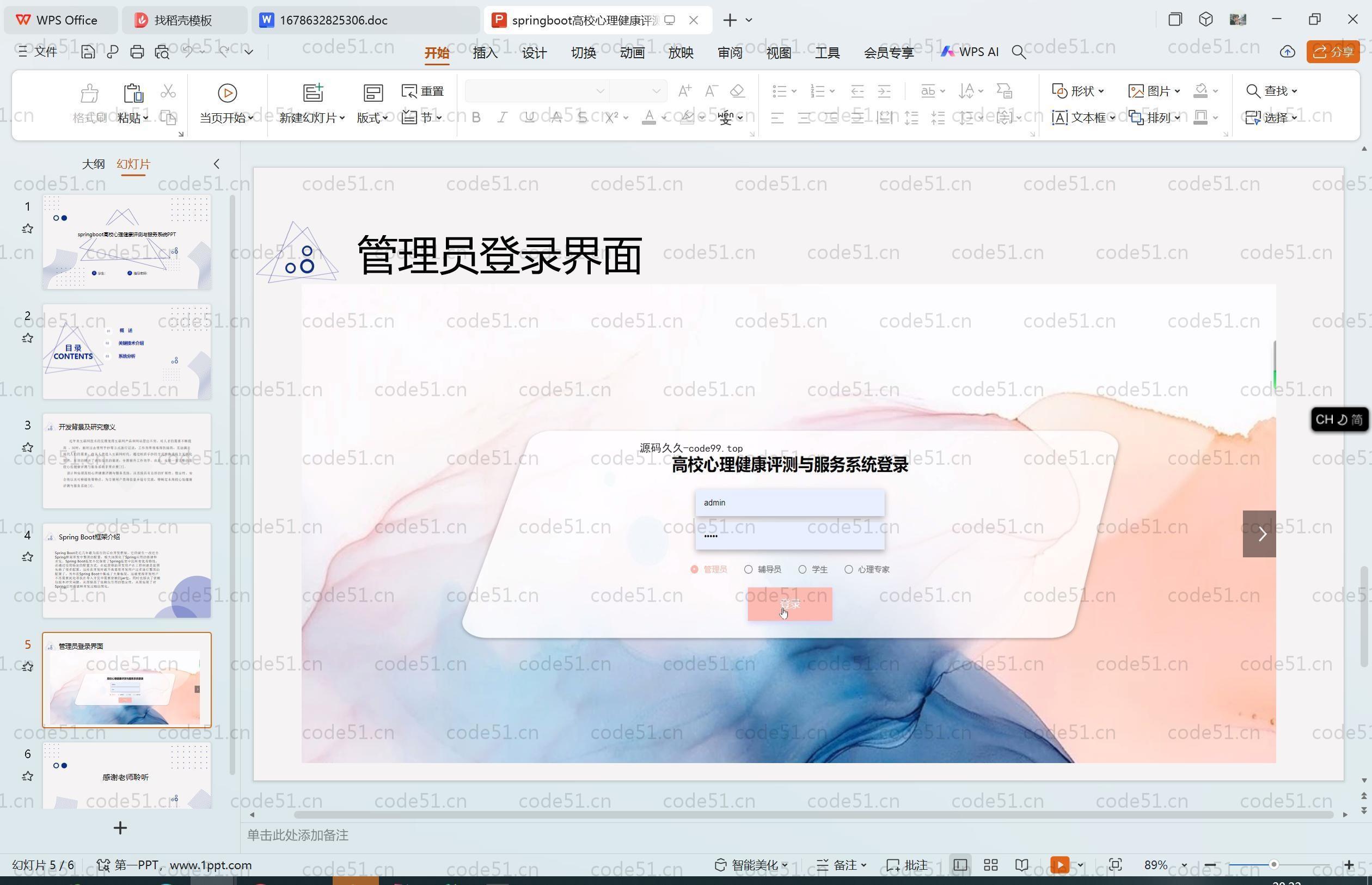1372x885 pixels.
Task: Click the Copy icon beside Paste
Action: [168, 118]
